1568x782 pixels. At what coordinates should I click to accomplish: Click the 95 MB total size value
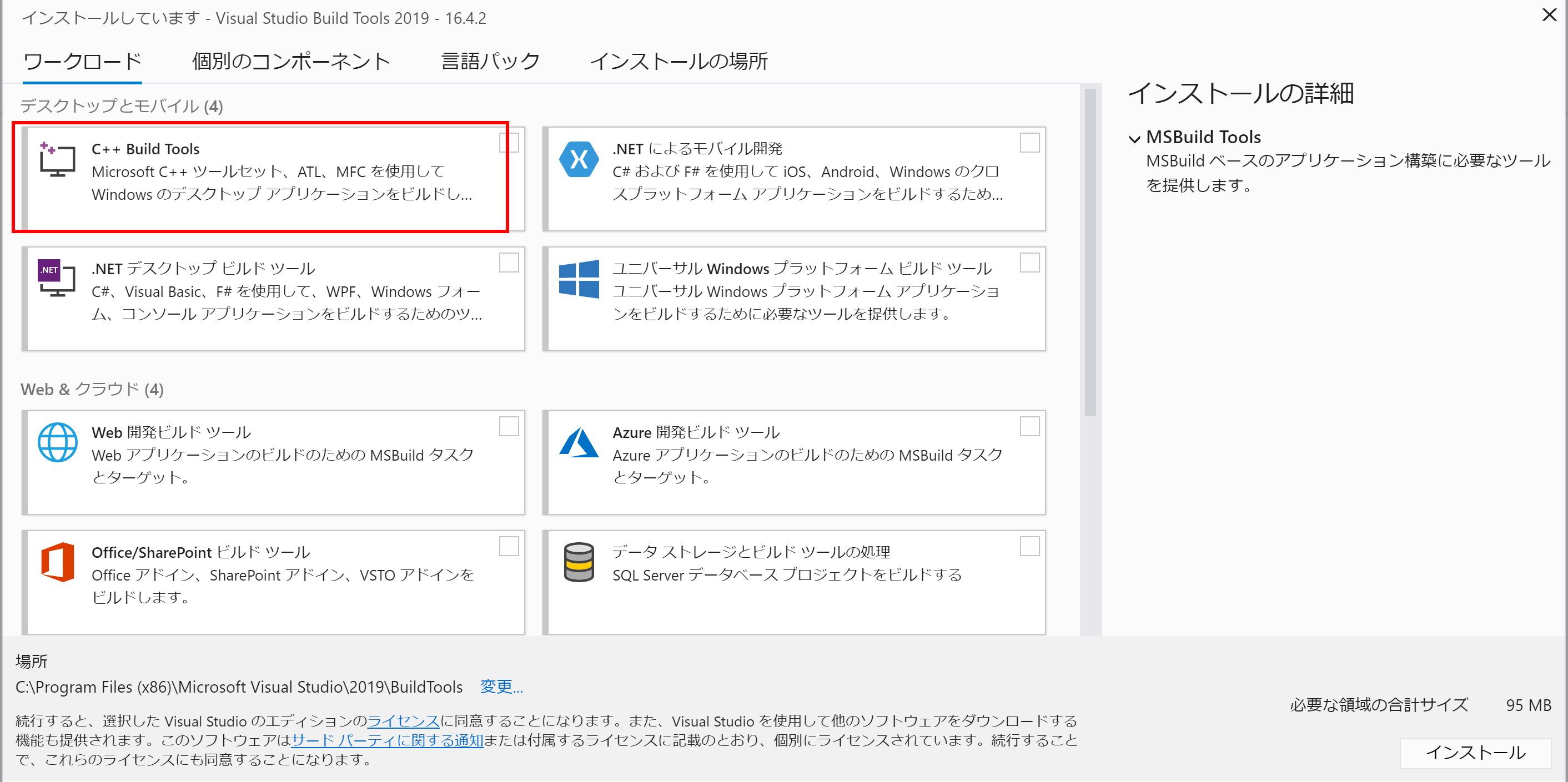[1529, 705]
